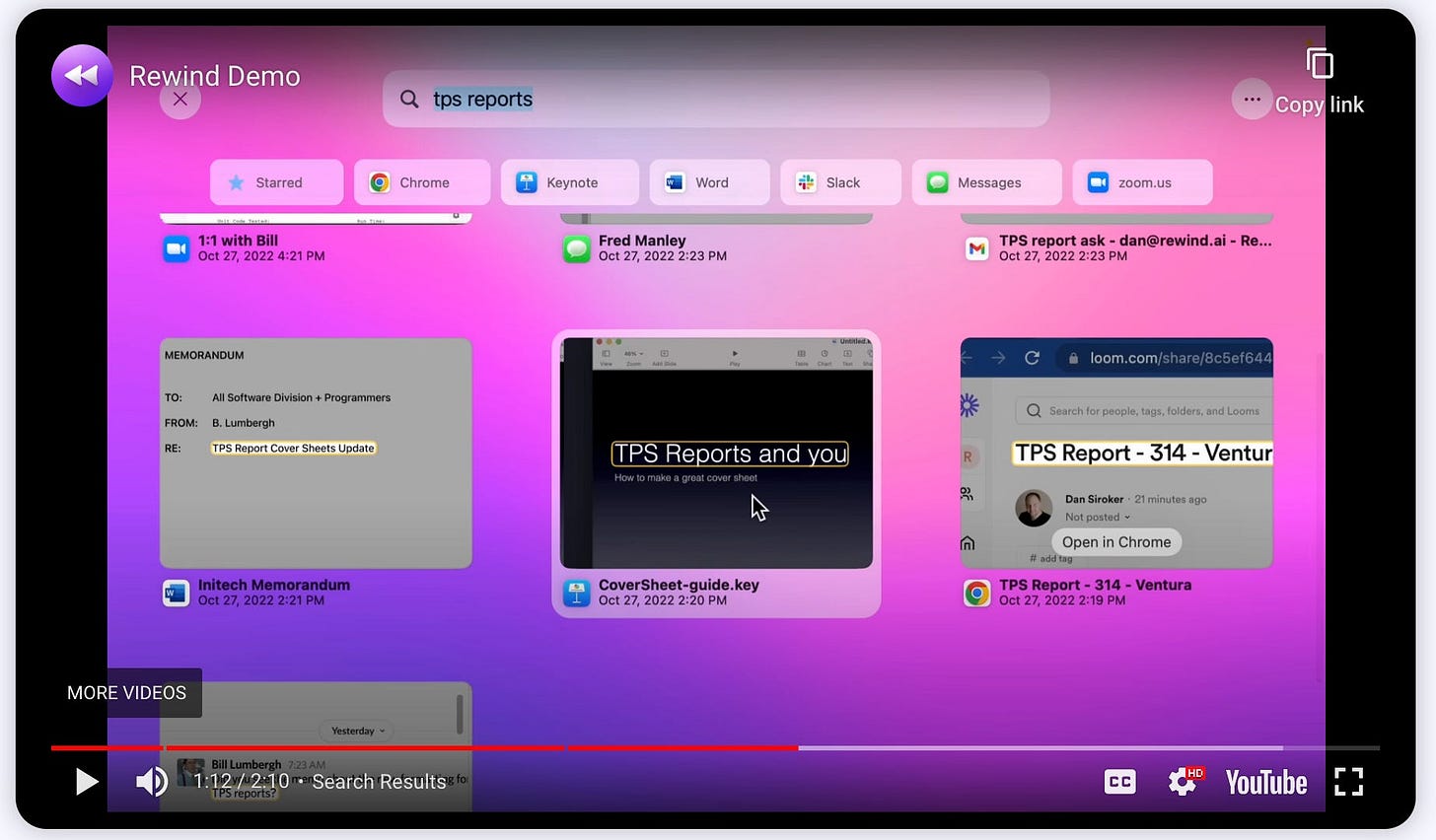The height and width of the screenshot is (840, 1436).
Task: Open the Rewind Demo video title link
Action: click(215, 76)
